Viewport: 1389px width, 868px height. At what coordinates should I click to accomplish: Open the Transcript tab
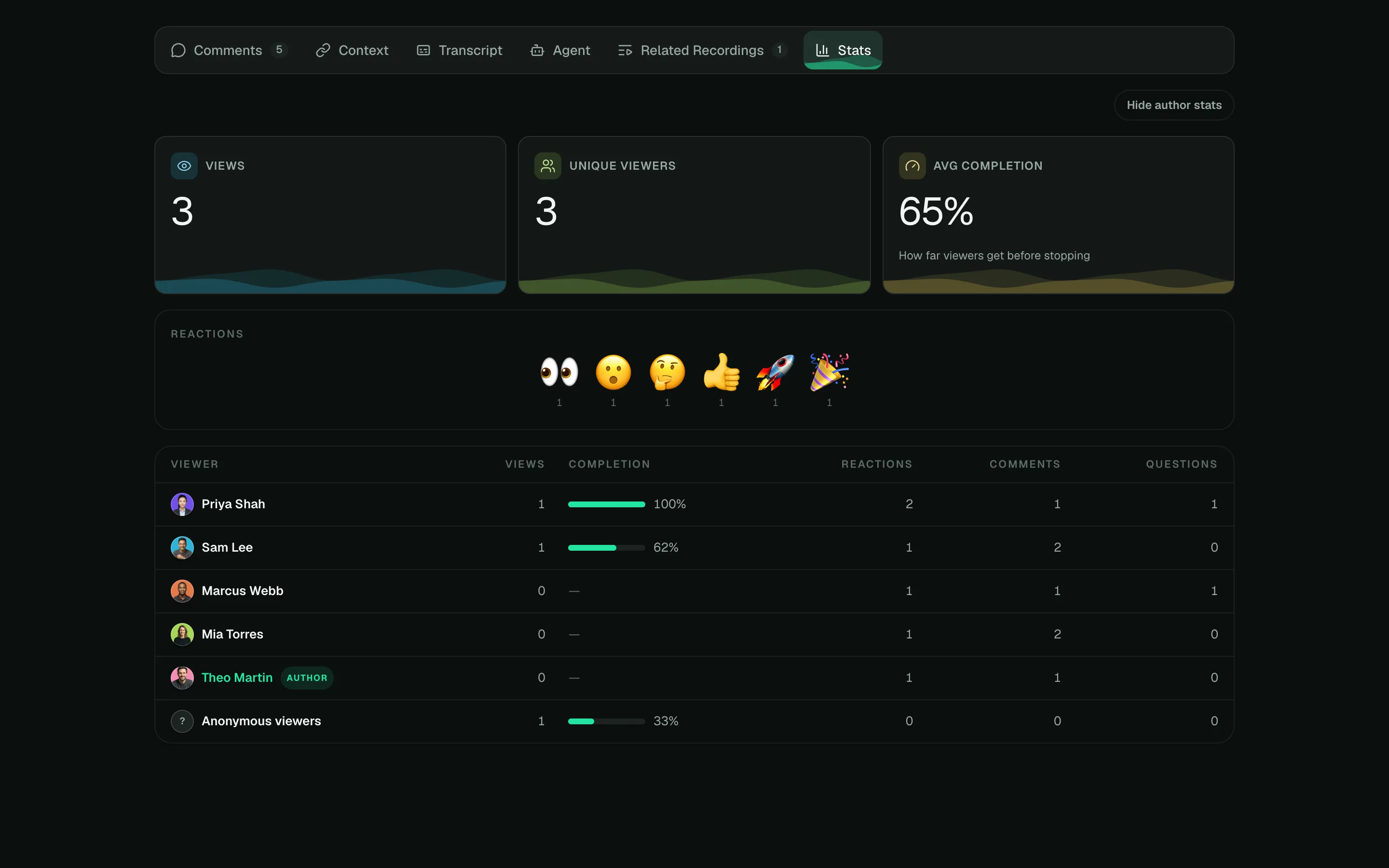(459, 51)
